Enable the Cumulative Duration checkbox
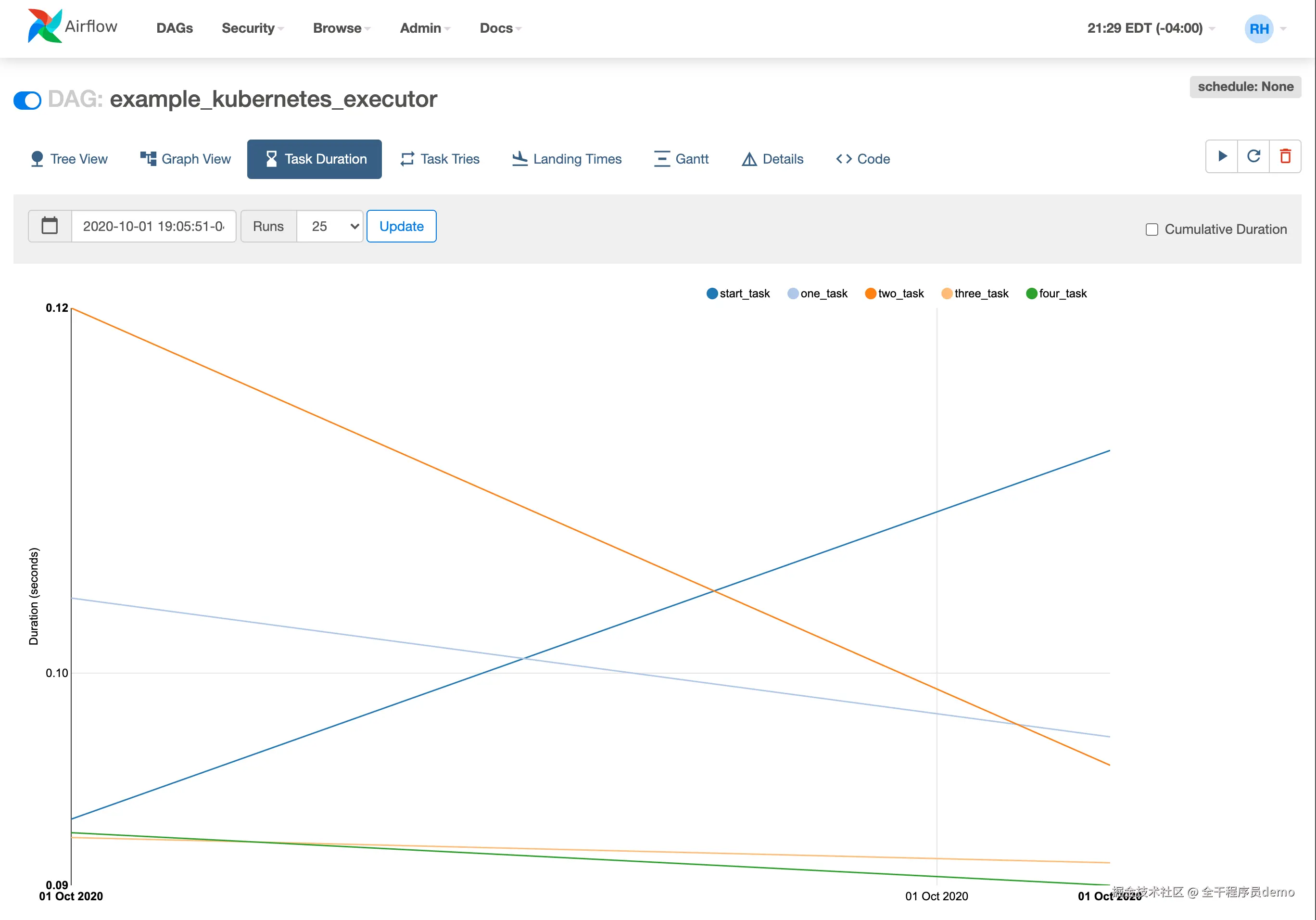Viewport: 1316px width, 920px height. point(1151,230)
